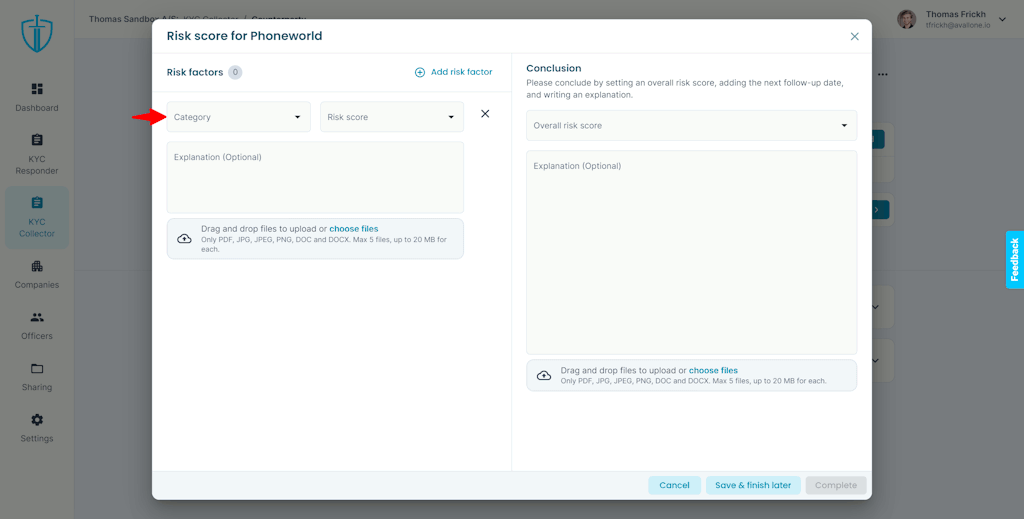
Task: Expand the Overall risk score dropdown
Action: (692, 125)
